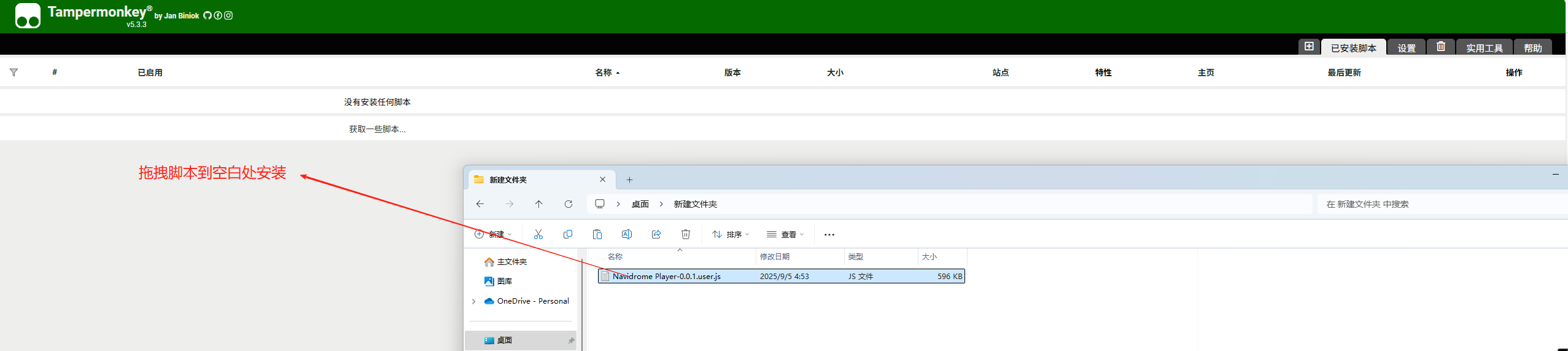The height and width of the screenshot is (351, 1568).
Task: Open the 排序 dropdown
Action: (x=731, y=234)
